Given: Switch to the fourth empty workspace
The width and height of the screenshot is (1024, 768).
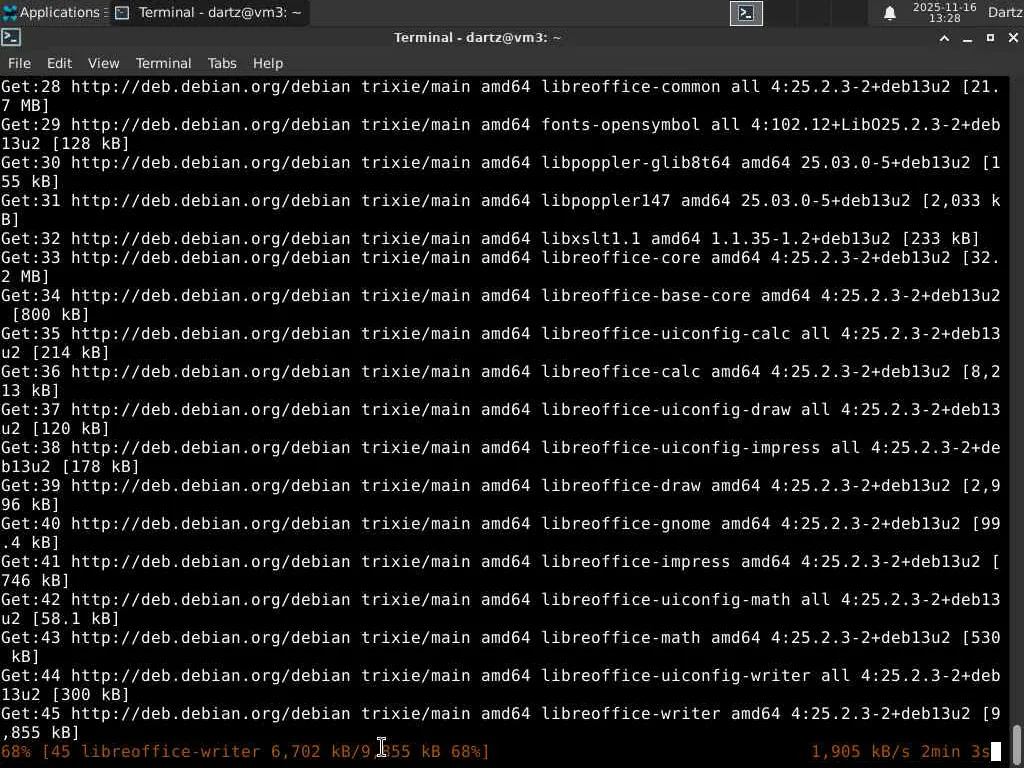Looking at the screenshot, I should (x=848, y=13).
